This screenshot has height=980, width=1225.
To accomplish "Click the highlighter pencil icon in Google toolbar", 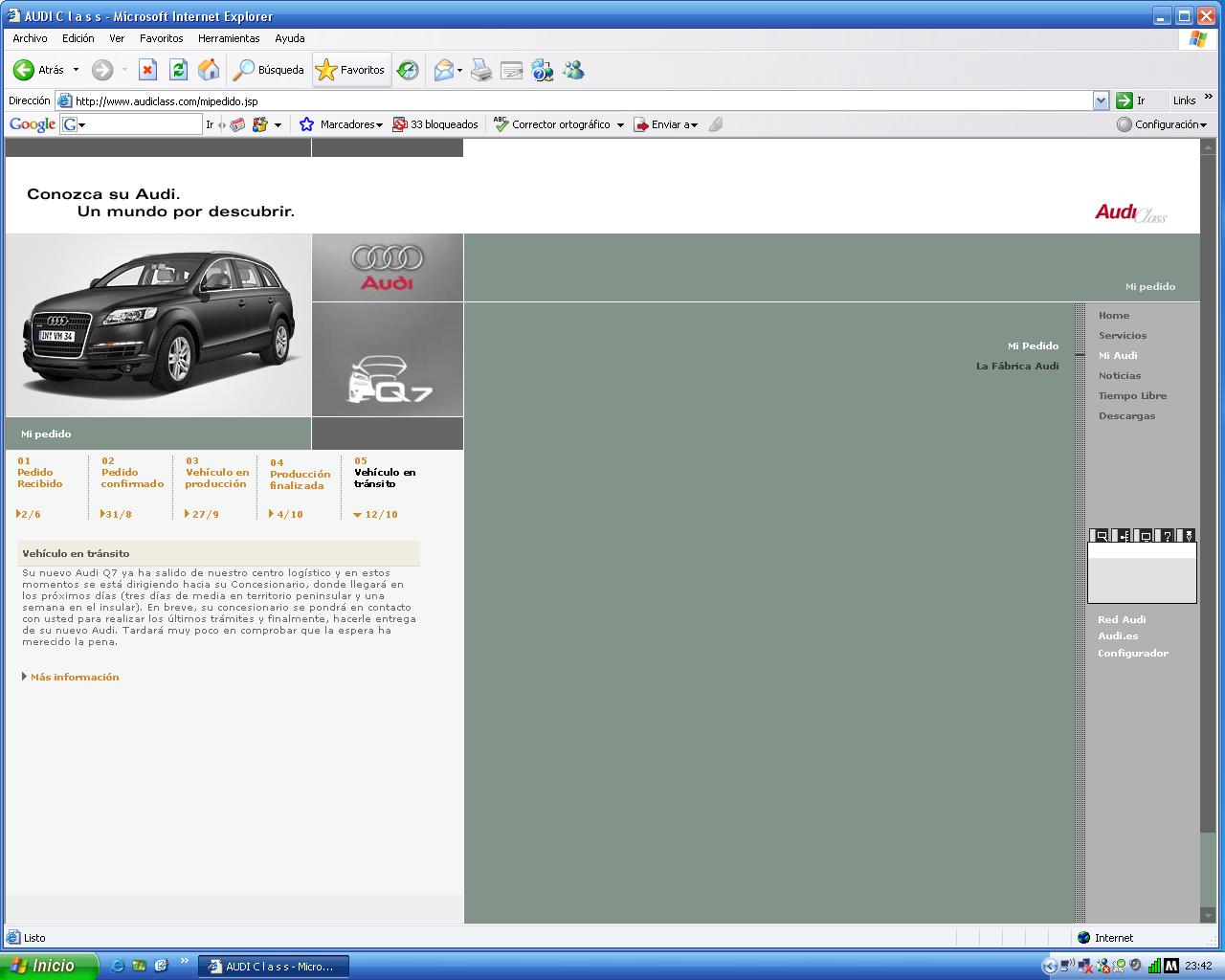I will [716, 124].
